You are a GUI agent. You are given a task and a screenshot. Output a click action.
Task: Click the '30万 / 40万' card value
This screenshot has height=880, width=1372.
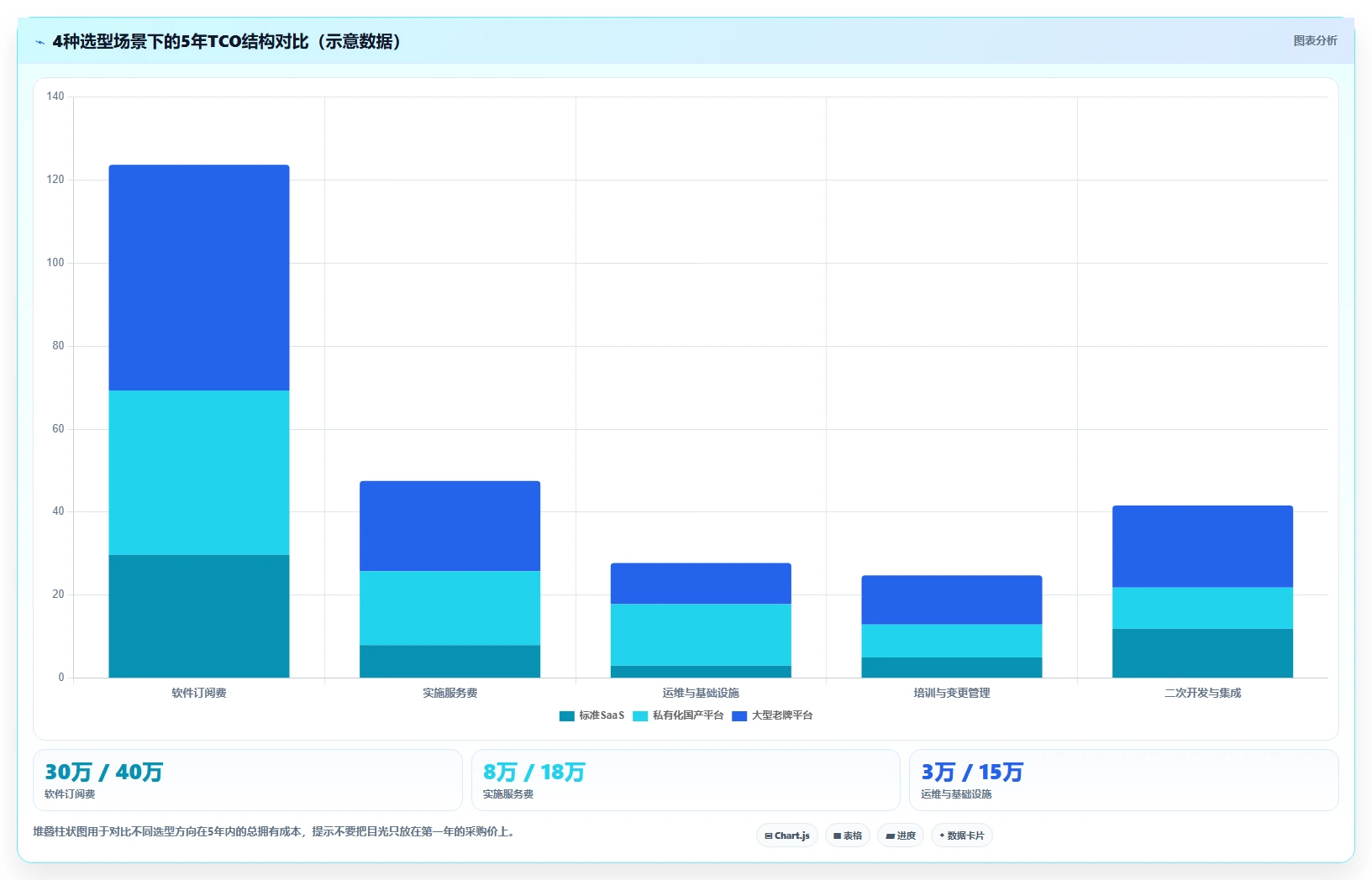coord(103,773)
